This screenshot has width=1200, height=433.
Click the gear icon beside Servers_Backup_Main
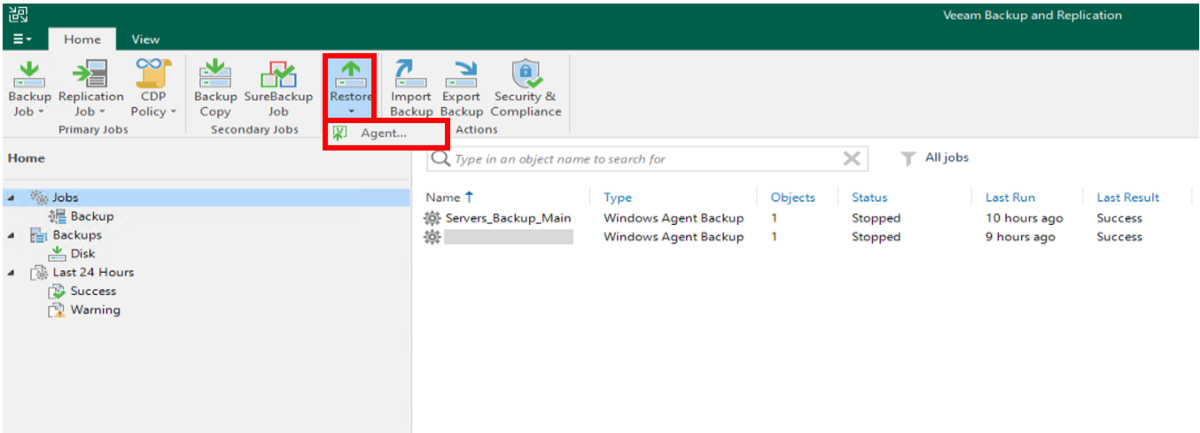point(432,218)
